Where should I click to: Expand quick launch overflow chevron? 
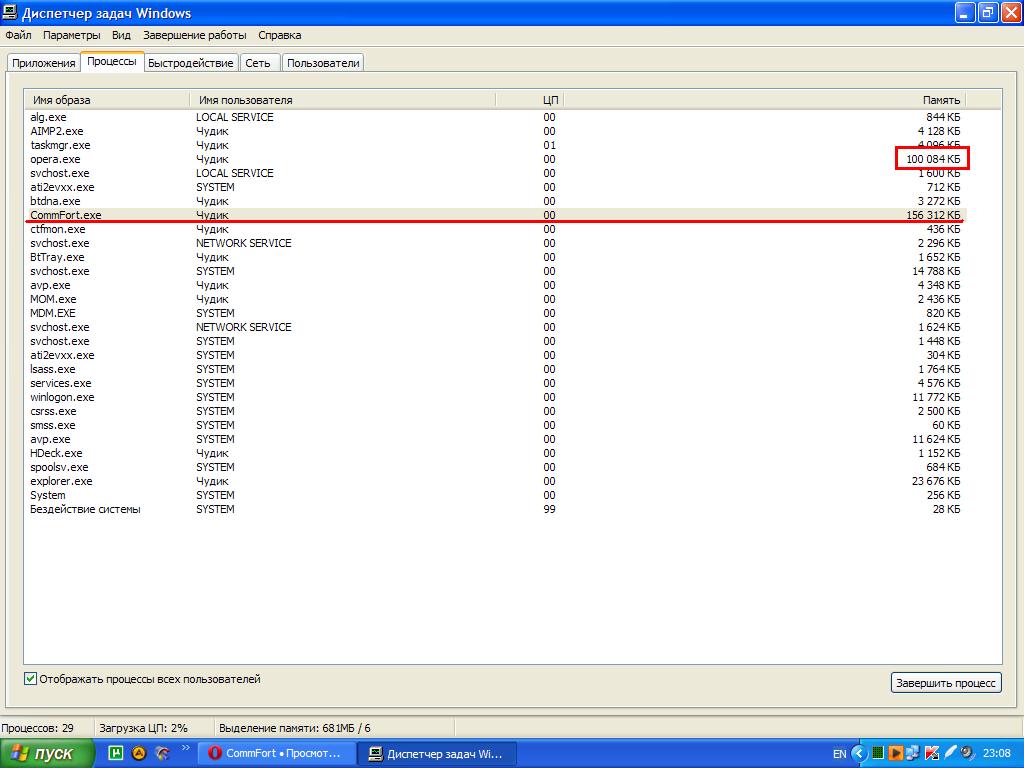[185, 748]
